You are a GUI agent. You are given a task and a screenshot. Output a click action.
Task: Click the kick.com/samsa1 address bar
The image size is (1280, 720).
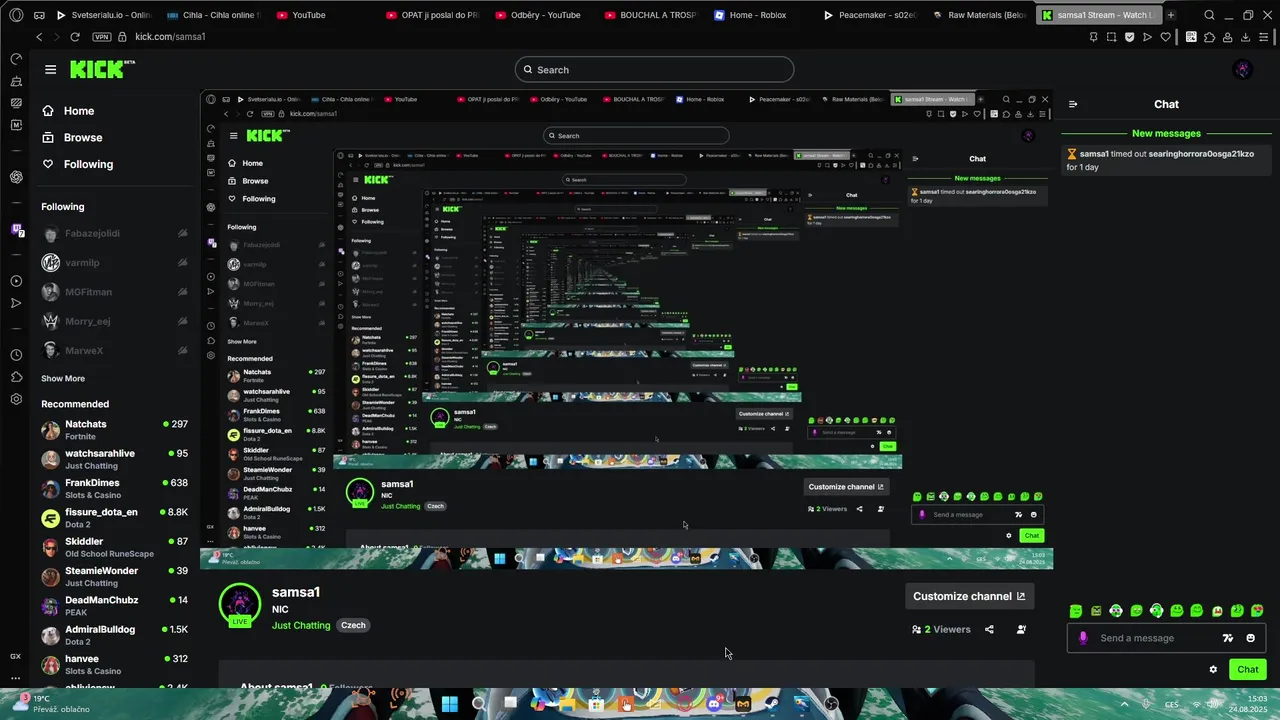tap(170, 36)
